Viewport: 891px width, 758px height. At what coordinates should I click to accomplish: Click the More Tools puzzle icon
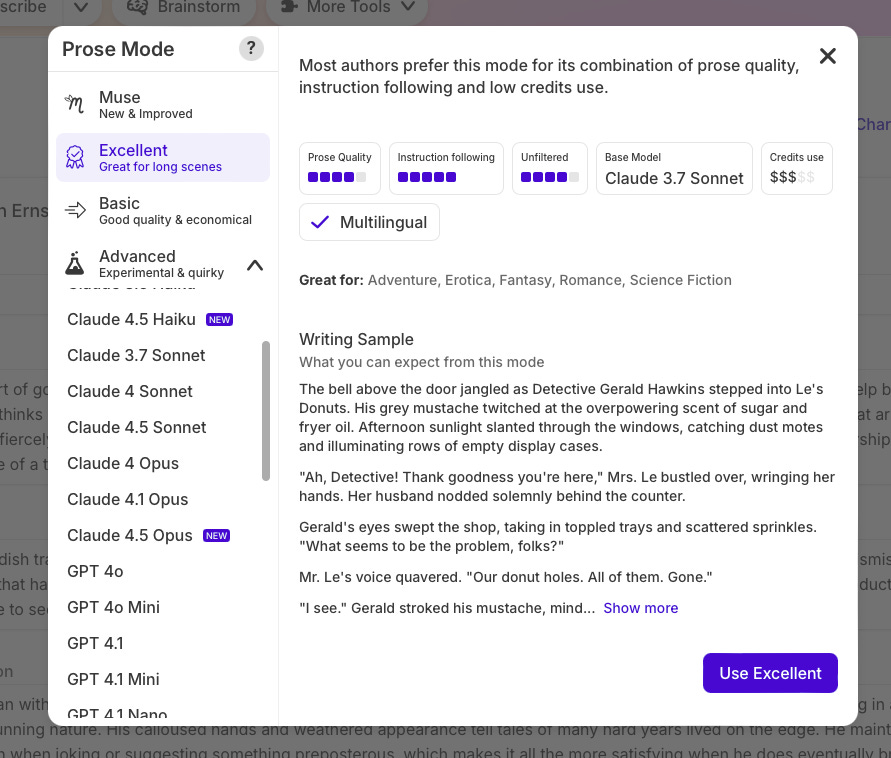(x=290, y=7)
